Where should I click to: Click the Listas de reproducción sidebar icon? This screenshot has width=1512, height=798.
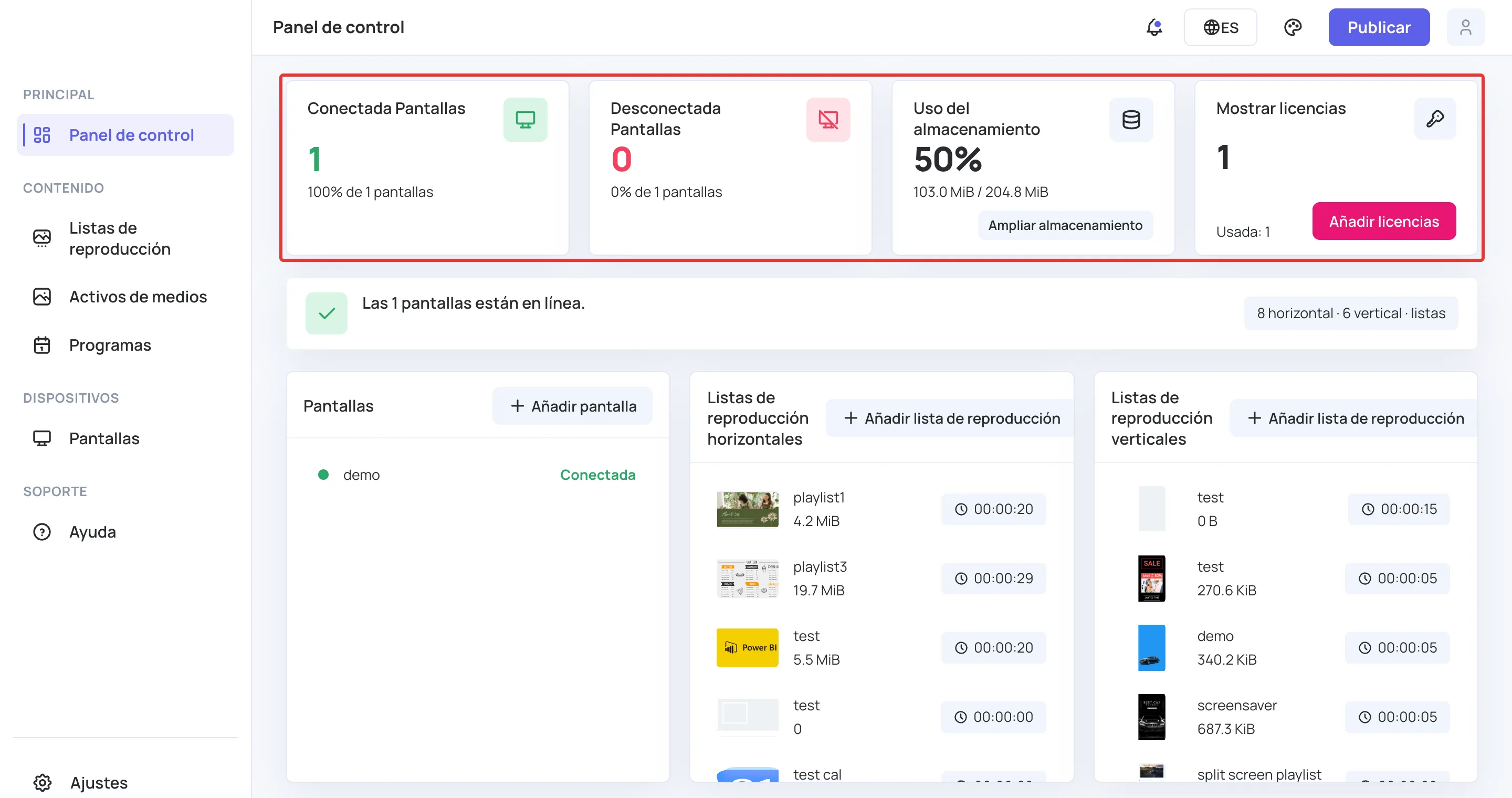coord(41,238)
